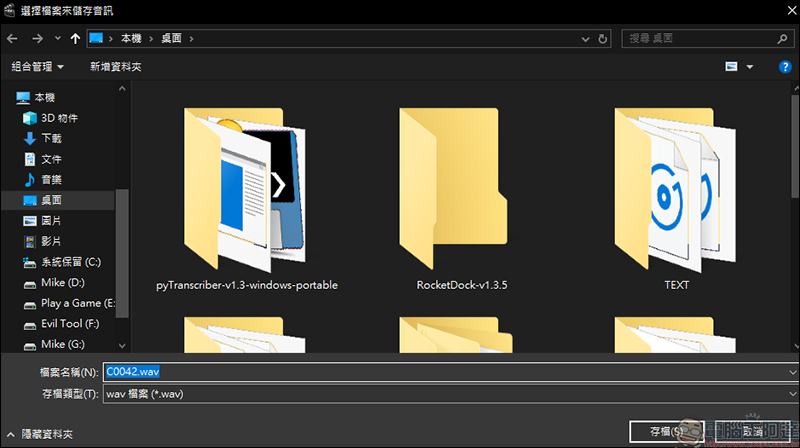This screenshot has width=800, height=448.
Task: Click the Back navigation arrow
Action: click(x=13, y=38)
